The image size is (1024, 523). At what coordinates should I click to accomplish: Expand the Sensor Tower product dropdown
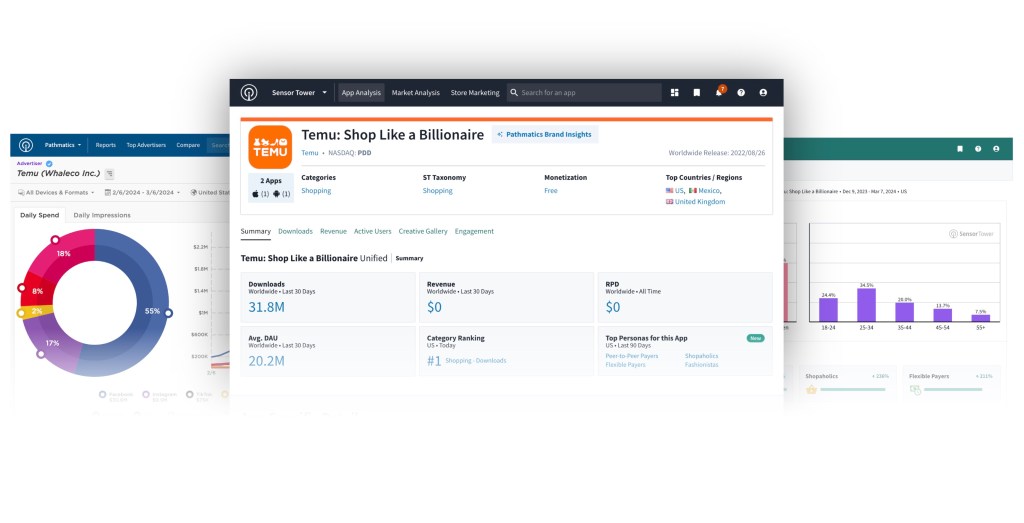[x=298, y=93]
